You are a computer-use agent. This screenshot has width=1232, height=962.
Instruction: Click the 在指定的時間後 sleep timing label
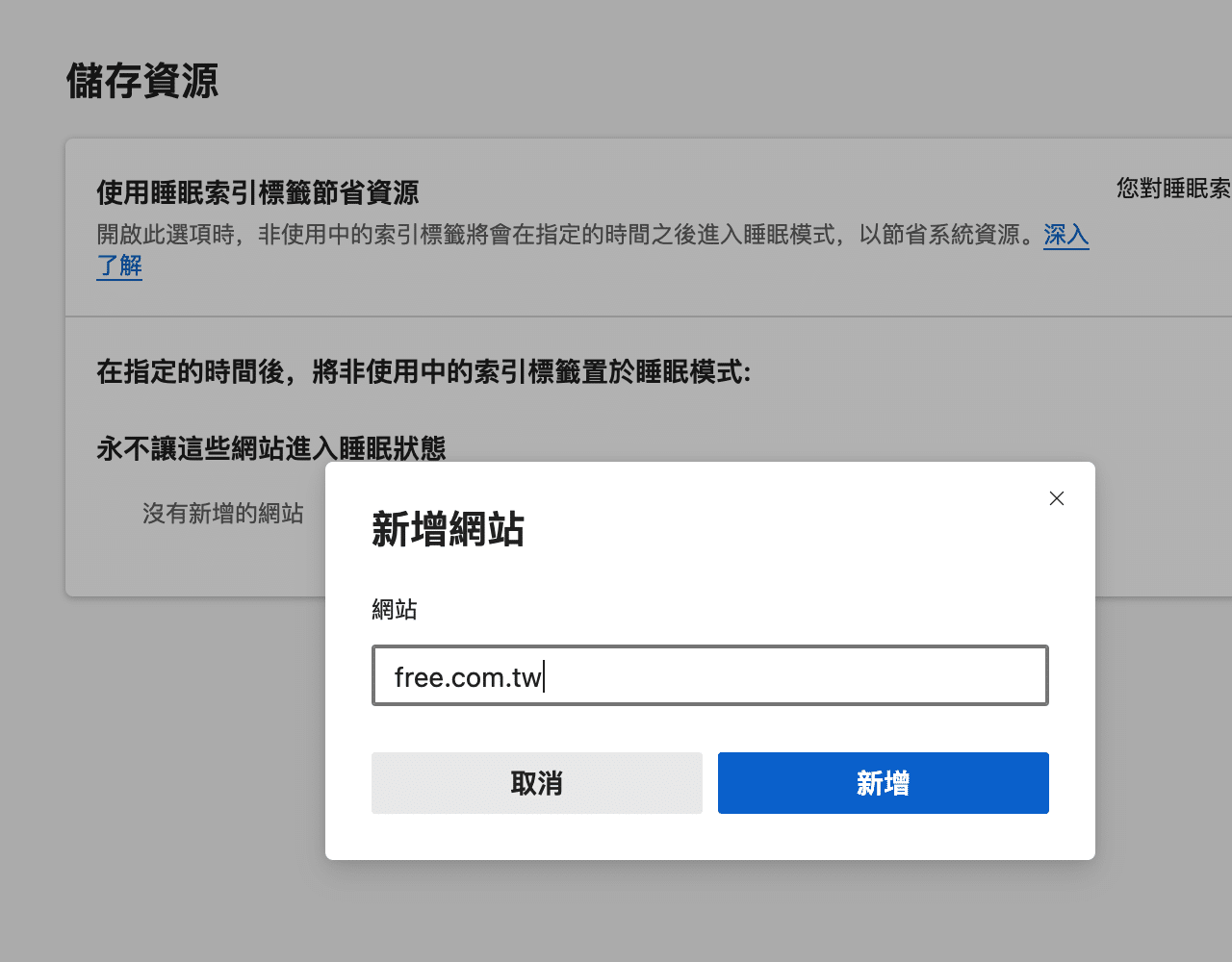pos(423,371)
